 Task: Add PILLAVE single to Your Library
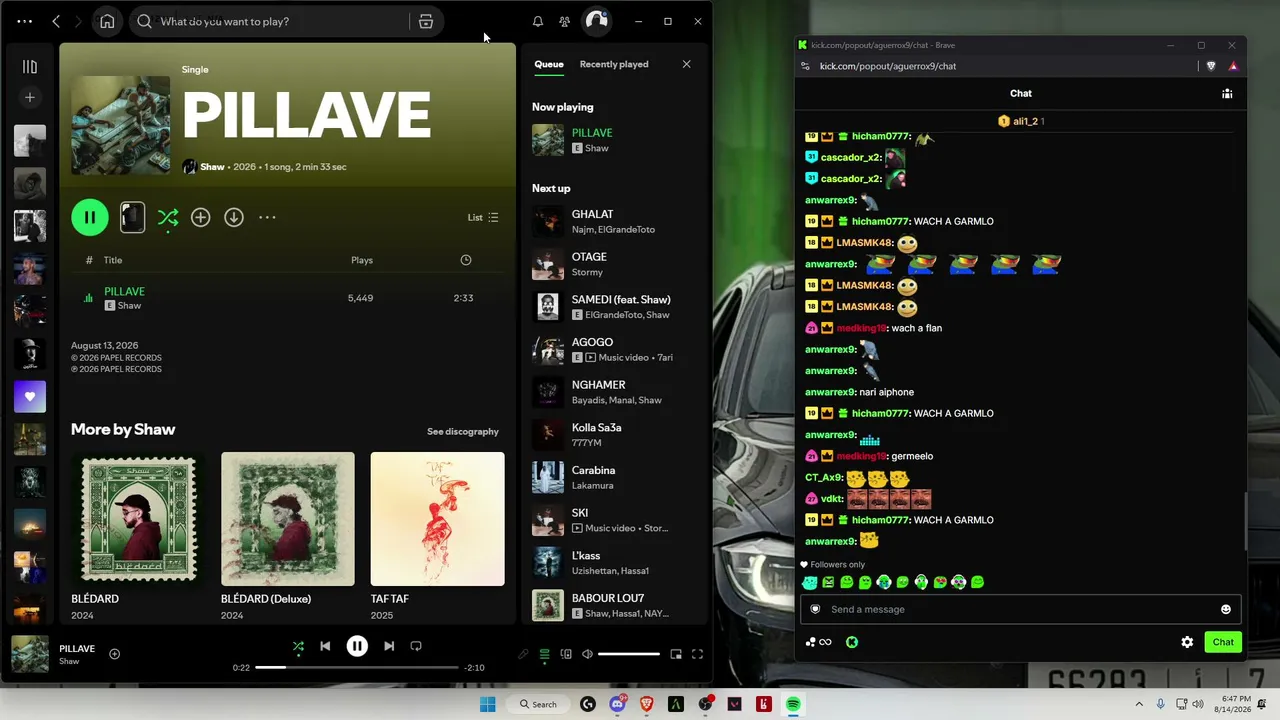(x=201, y=217)
